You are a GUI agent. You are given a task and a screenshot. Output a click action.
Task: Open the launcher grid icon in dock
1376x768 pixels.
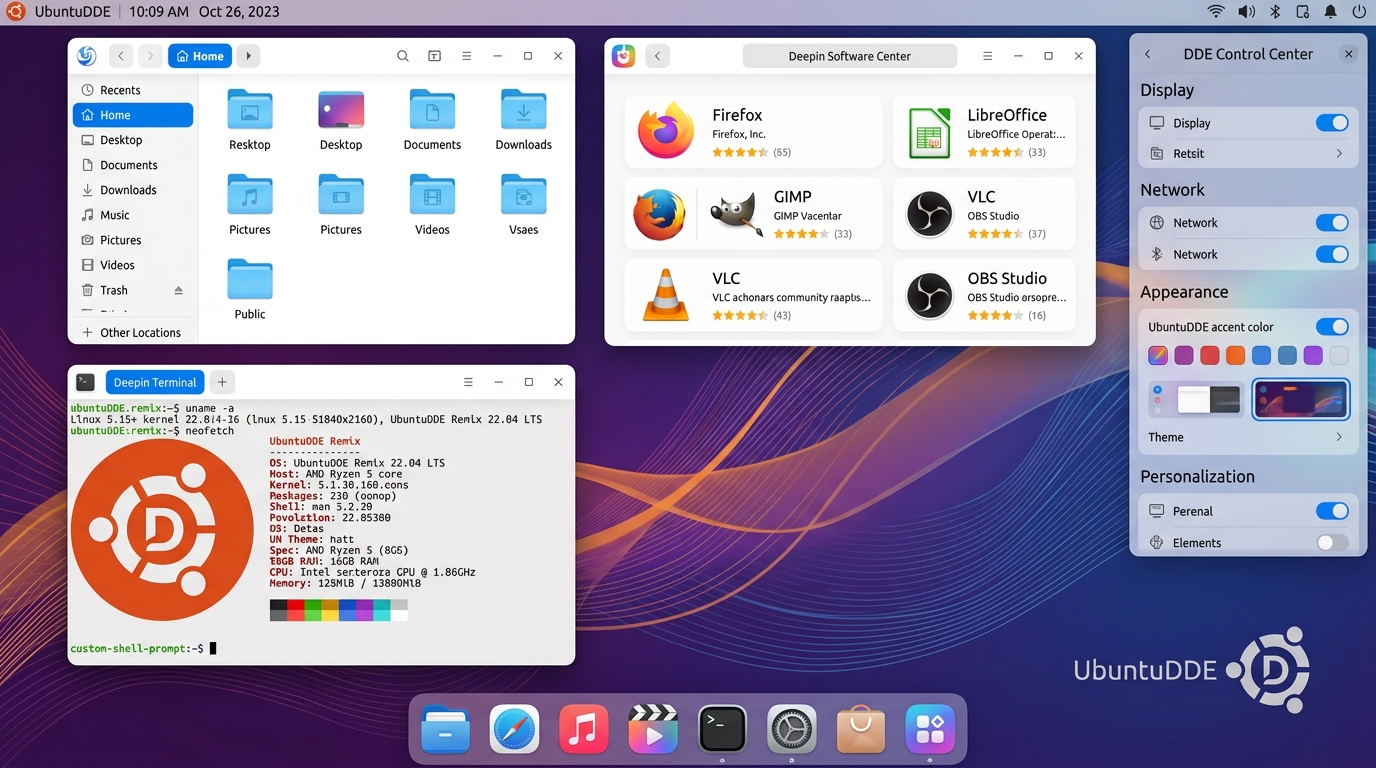point(930,730)
